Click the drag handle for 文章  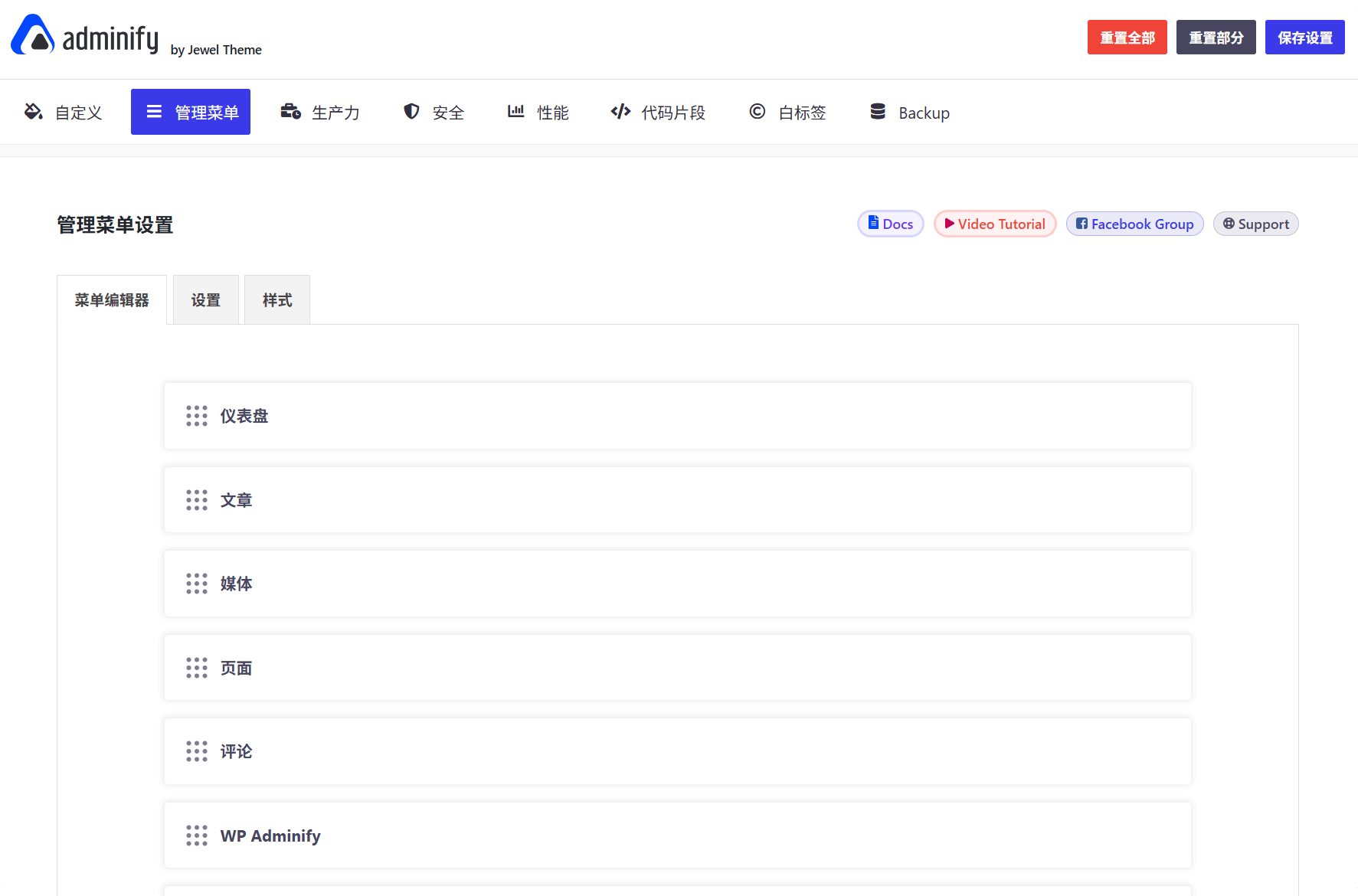click(x=197, y=500)
